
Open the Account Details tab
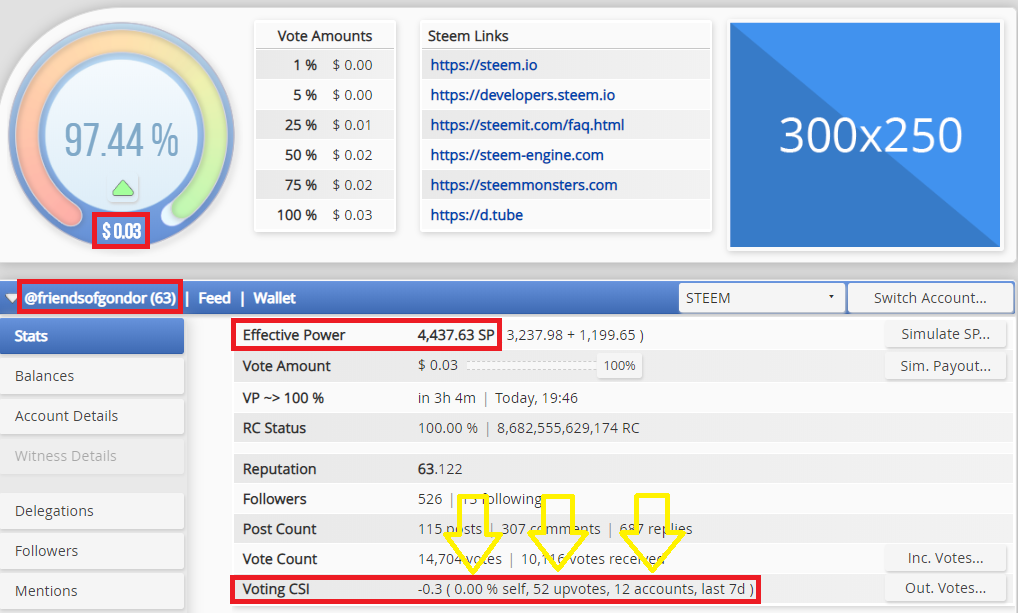tap(92, 416)
